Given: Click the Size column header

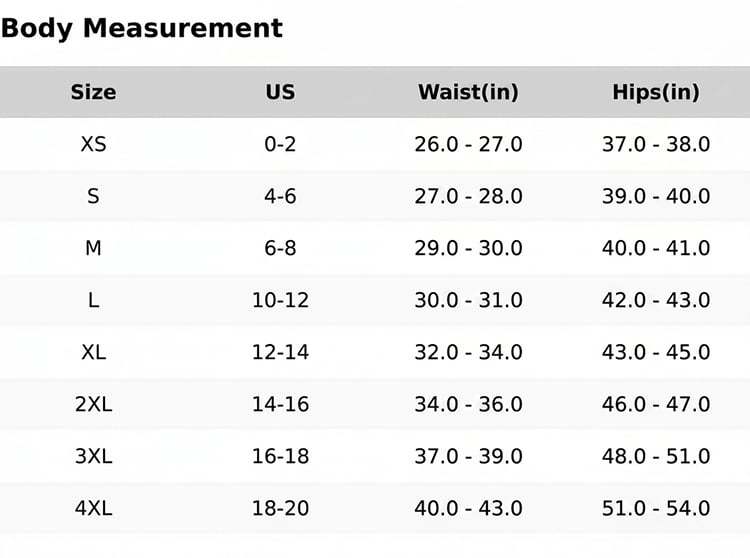Looking at the screenshot, I should (93, 92).
